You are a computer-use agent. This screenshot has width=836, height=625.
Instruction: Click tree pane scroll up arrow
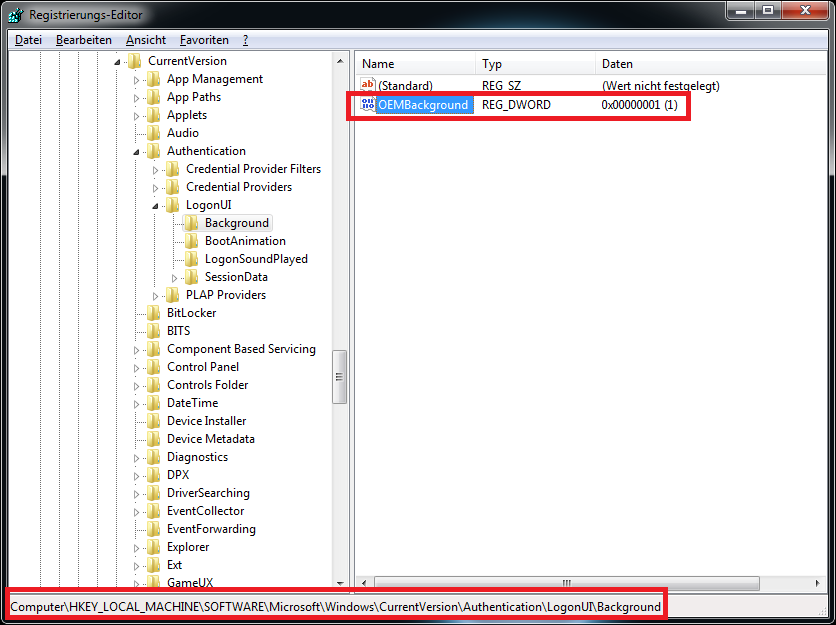(x=340, y=61)
